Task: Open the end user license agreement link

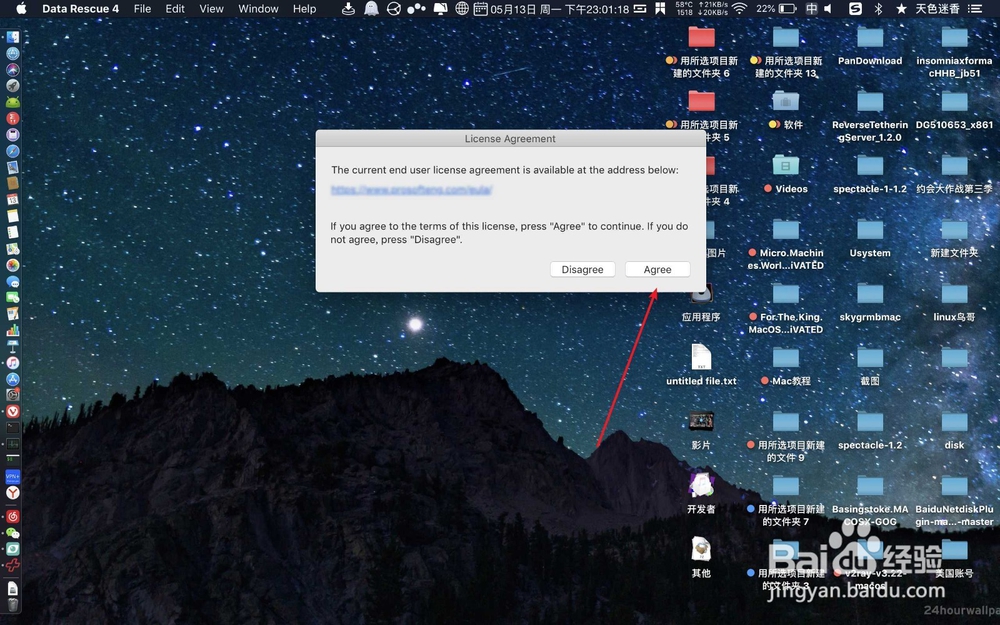Action: pos(411,189)
